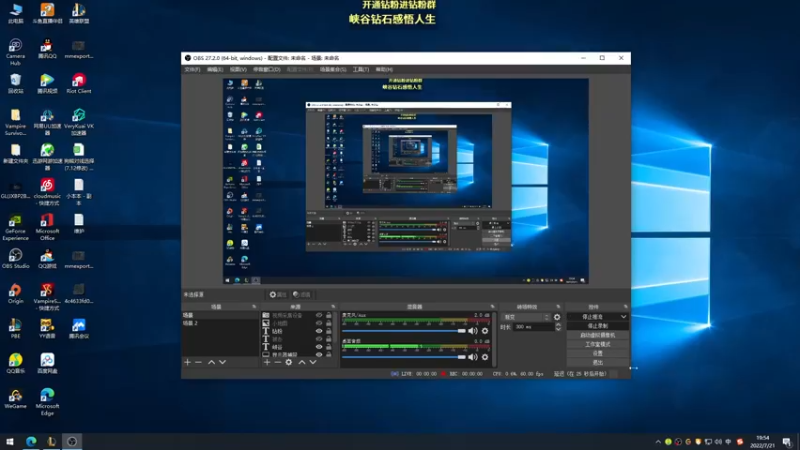Toggle visibility of 显示器捕获 source
Image resolution: width=800 pixels, height=450 pixels.
pos(319,355)
